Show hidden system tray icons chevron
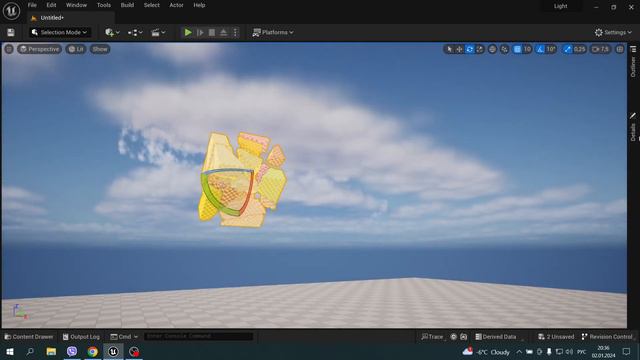The image size is (640, 360). [519, 351]
